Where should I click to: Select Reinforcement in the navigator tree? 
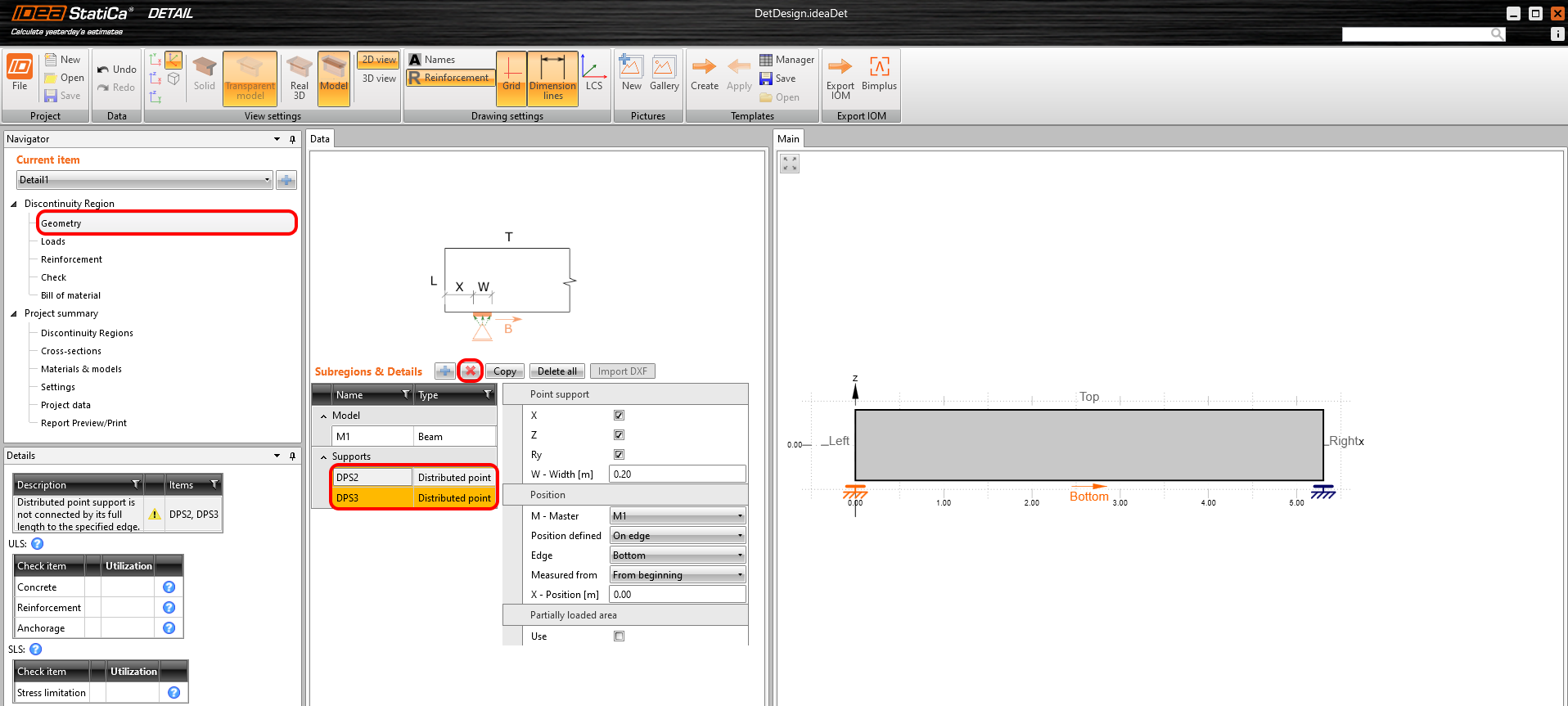(x=71, y=259)
